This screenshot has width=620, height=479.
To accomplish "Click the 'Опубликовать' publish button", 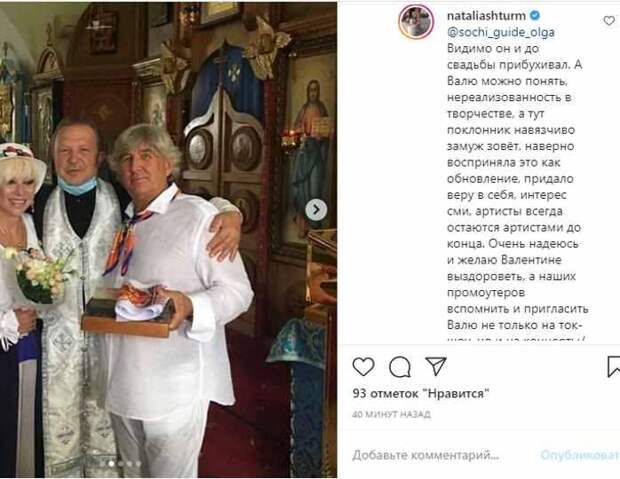I will point(580,455).
